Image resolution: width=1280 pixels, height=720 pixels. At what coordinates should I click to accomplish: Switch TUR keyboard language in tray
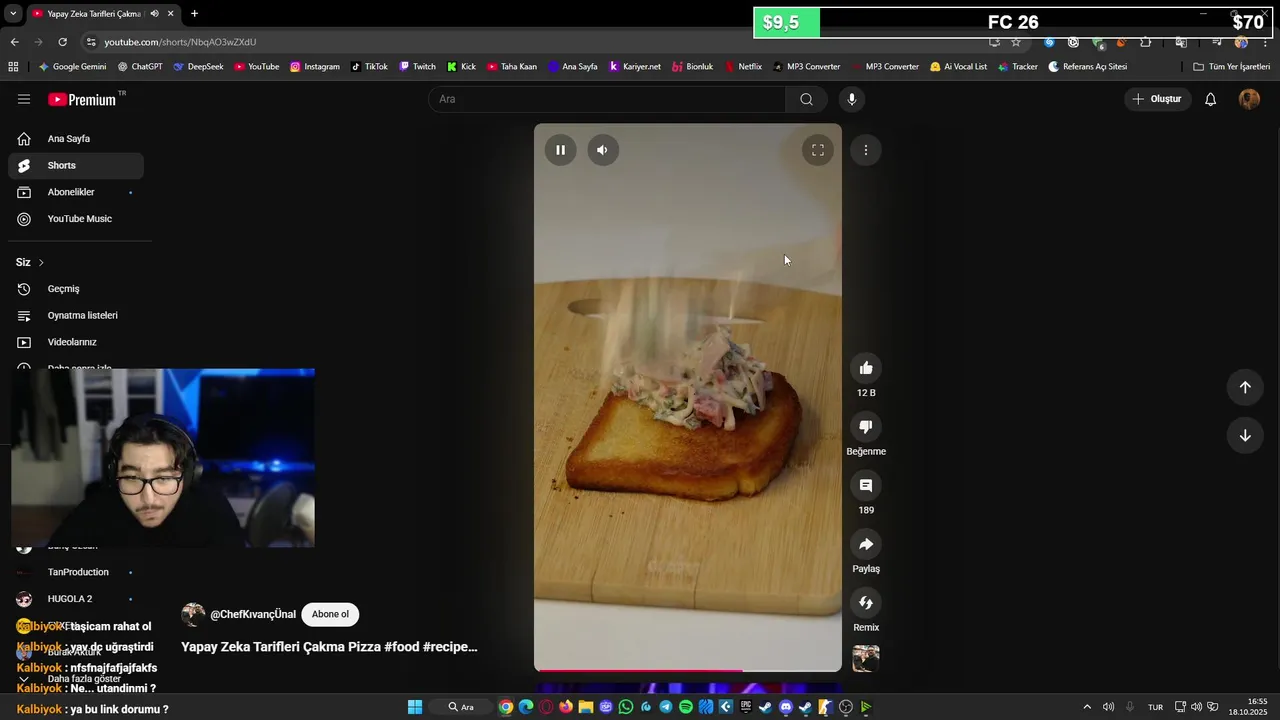pos(1155,707)
